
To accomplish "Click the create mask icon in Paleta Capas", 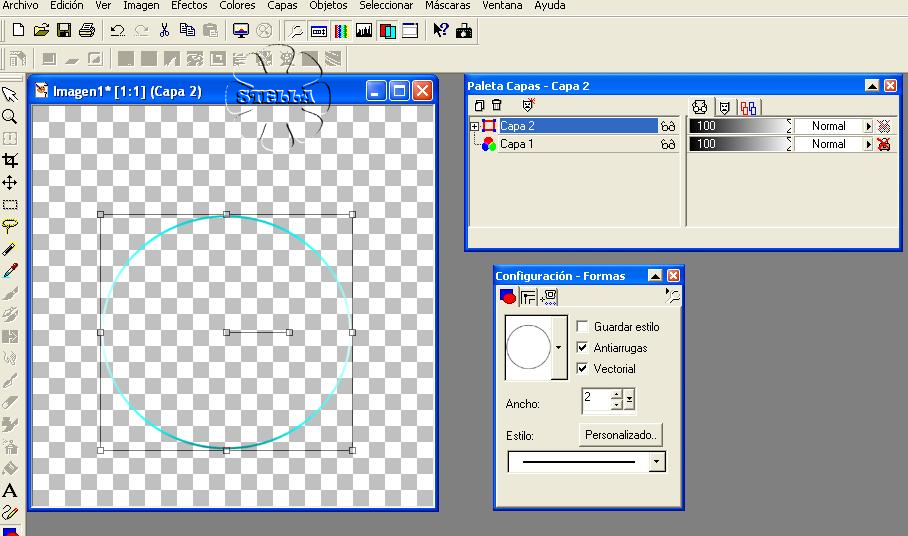I will point(528,105).
